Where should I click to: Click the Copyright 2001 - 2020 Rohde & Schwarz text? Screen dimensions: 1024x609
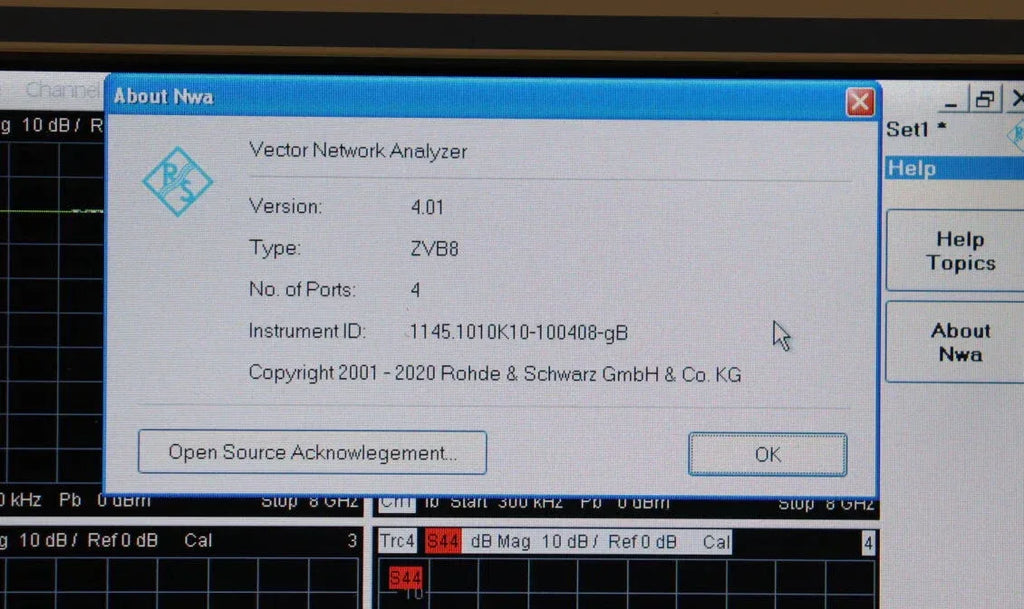[x=495, y=374]
